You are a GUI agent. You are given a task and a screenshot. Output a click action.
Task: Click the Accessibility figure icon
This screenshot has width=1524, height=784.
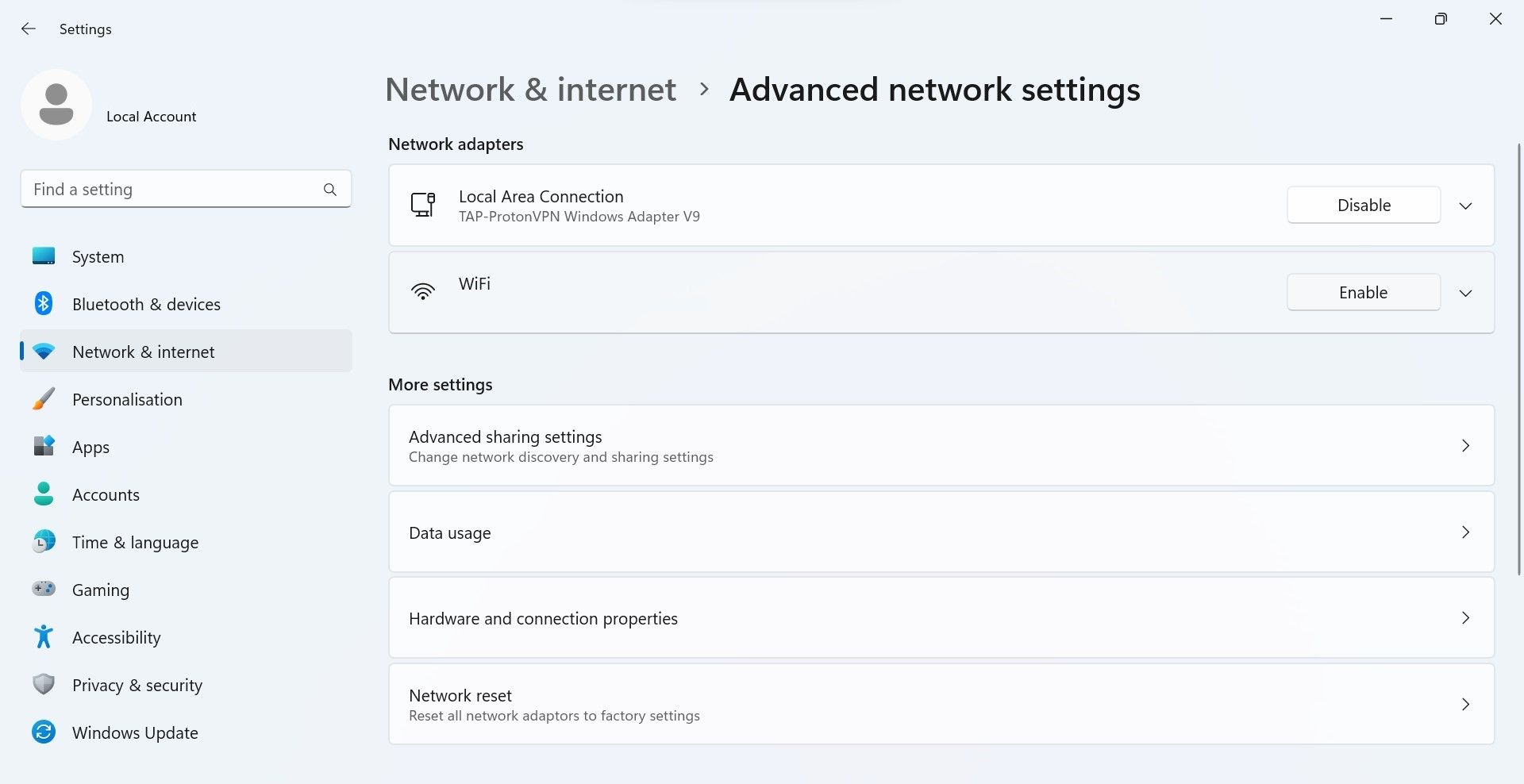[44, 636]
